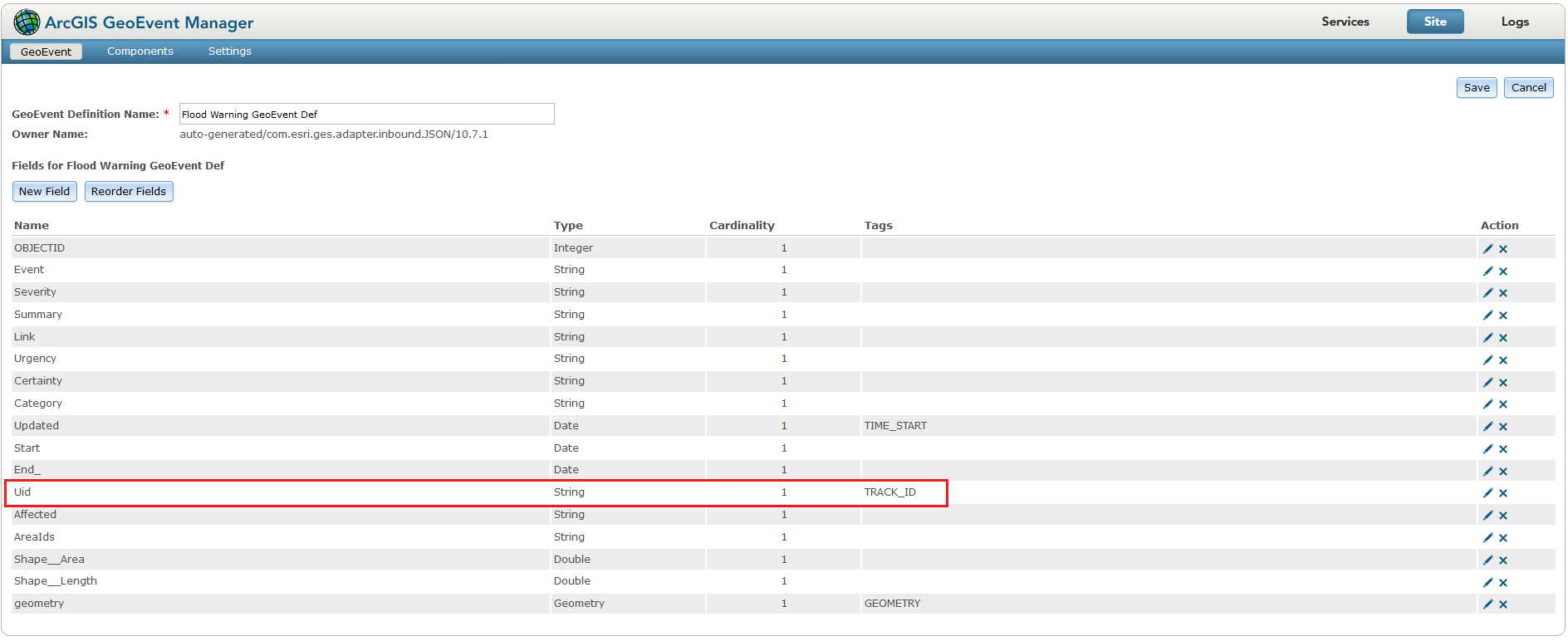
Task: Edit the OBJECTID field with pencil icon
Action: (1488, 249)
